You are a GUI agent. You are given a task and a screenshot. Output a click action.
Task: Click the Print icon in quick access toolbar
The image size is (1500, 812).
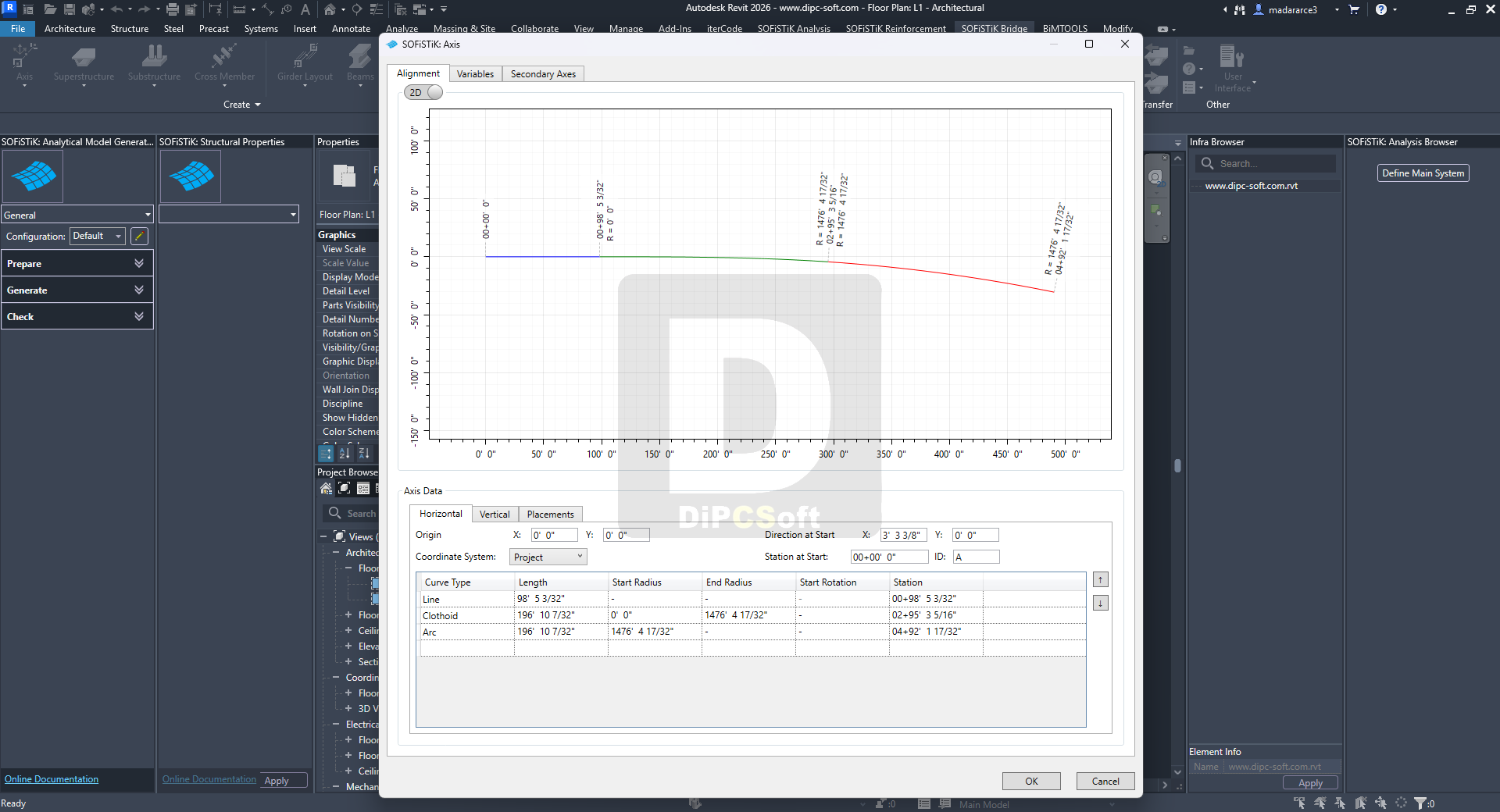pos(173,9)
